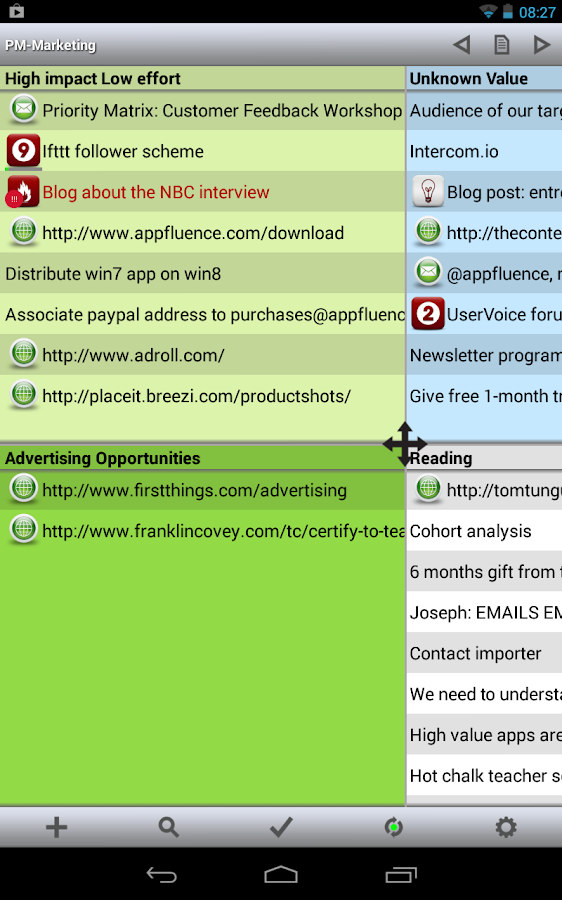Tap number 2 icon by UserVoice
This screenshot has height=900, width=562.
tap(428, 313)
